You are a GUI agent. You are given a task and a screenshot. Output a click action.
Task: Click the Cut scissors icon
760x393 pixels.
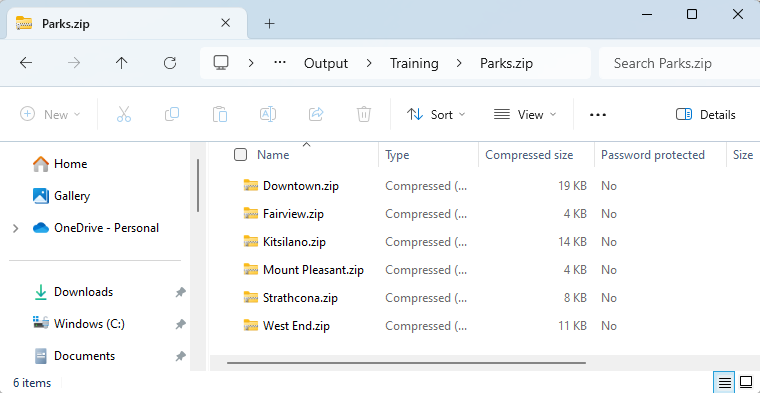click(x=124, y=114)
